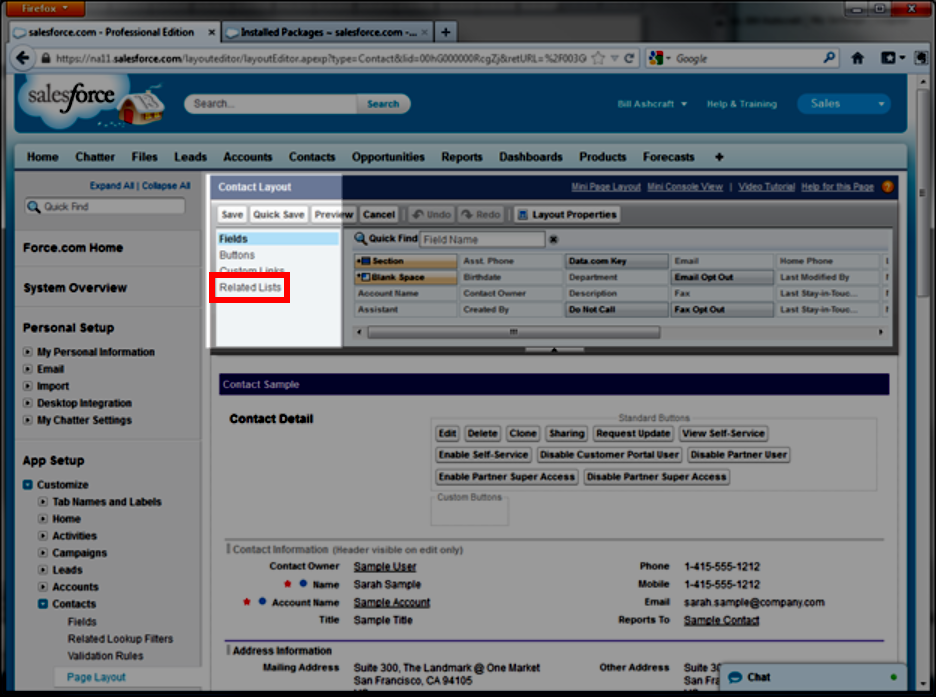Click the salesforce Search text field
The height and width of the screenshot is (697, 936).
(271, 104)
